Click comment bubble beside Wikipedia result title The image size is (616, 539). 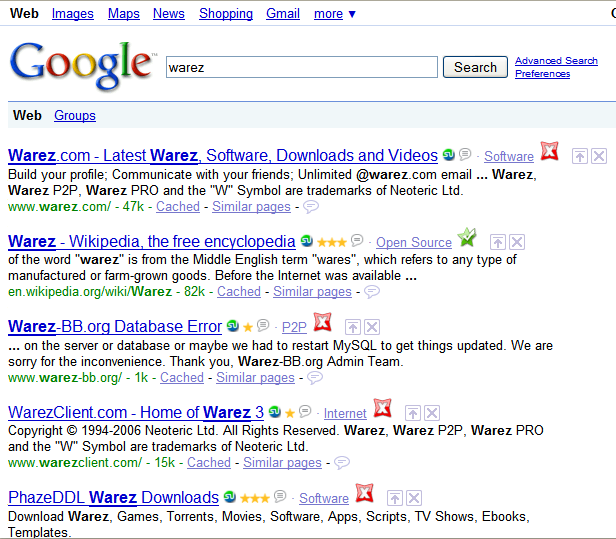coord(357,240)
